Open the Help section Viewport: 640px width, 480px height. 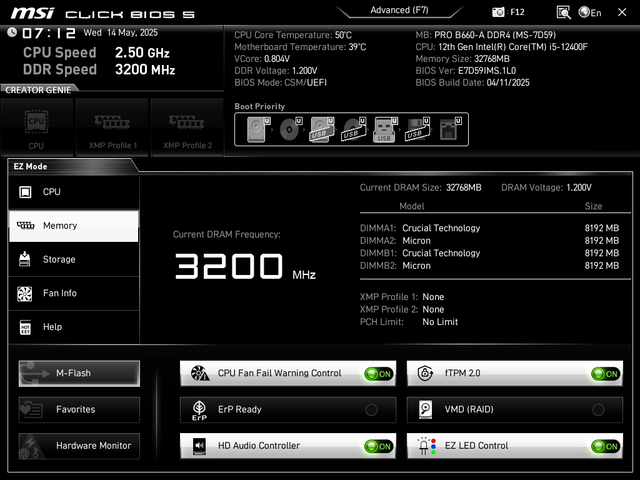pyautogui.click(x=74, y=327)
